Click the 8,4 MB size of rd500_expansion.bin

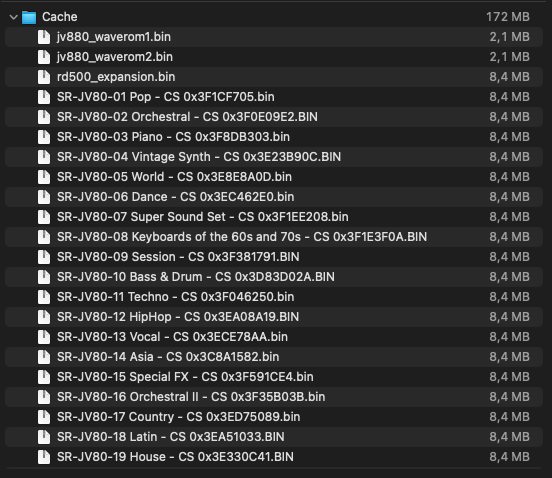(509, 77)
